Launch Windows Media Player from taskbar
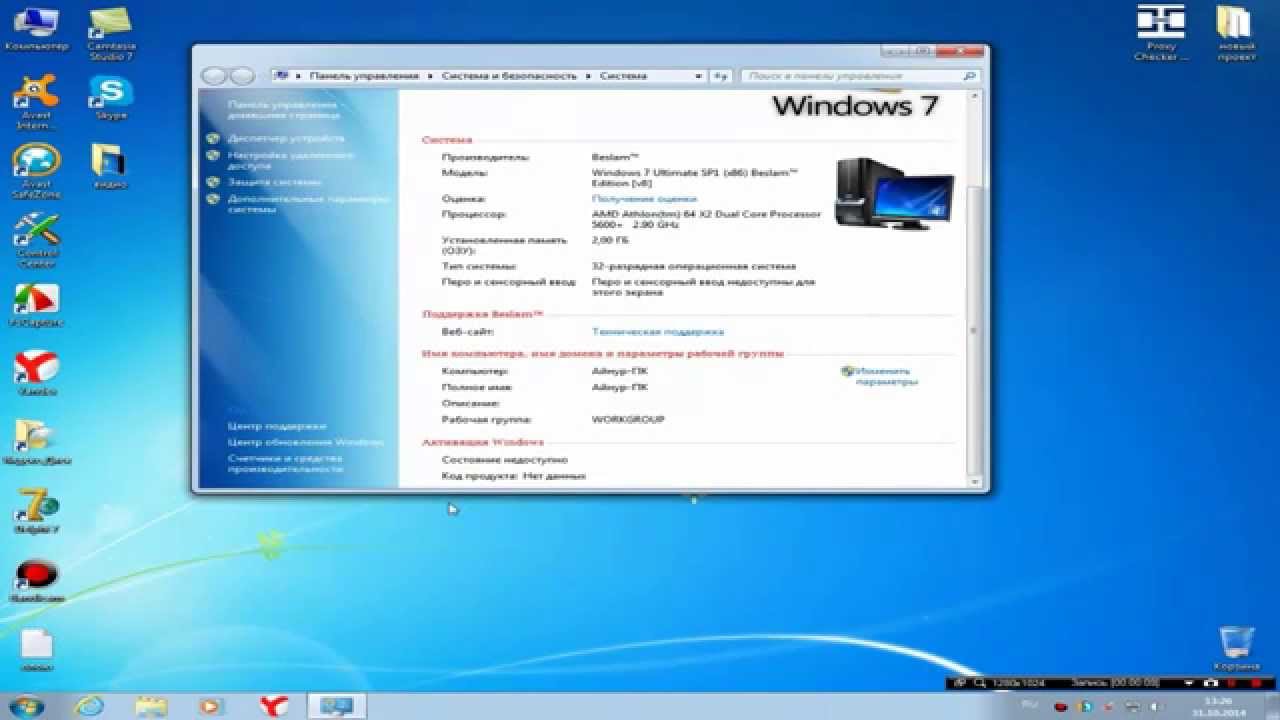Screen dimensions: 1280x720 (x=211, y=706)
